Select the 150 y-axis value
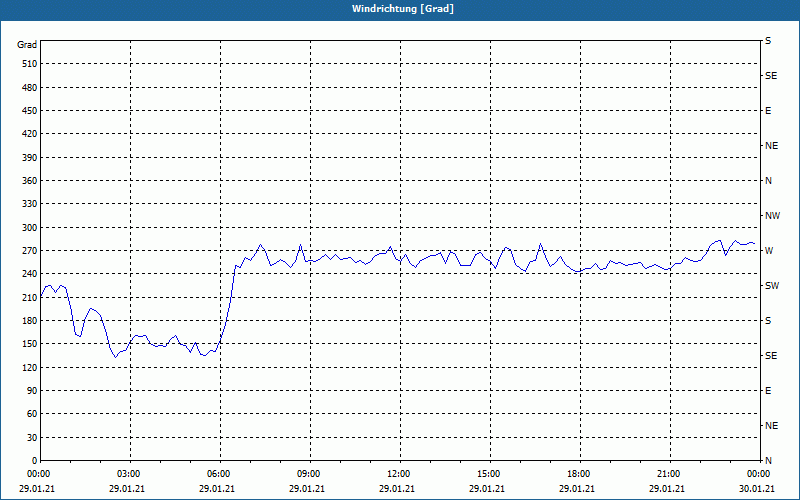 pos(30,344)
